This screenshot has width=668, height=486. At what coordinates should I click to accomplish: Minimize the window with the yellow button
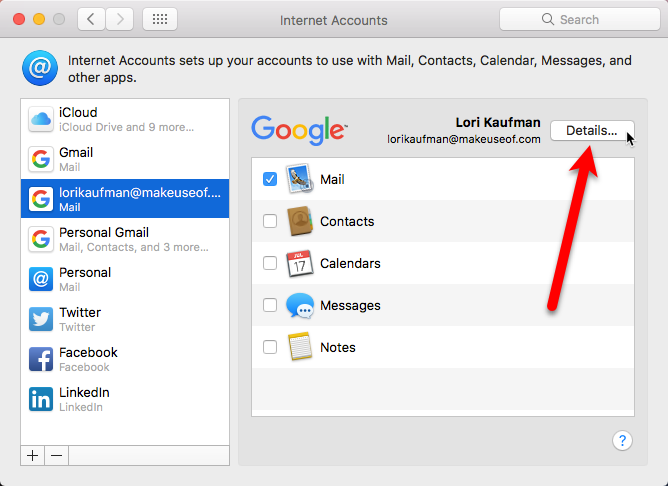[x=39, y=19]
